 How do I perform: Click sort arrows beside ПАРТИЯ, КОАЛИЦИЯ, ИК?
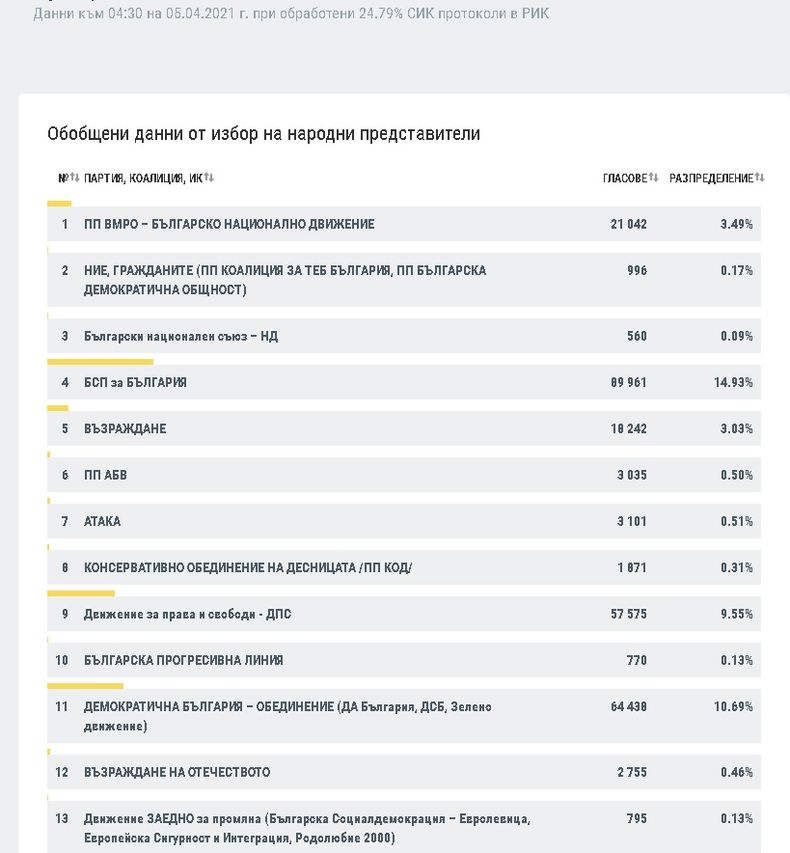click(x=209, y=178)
